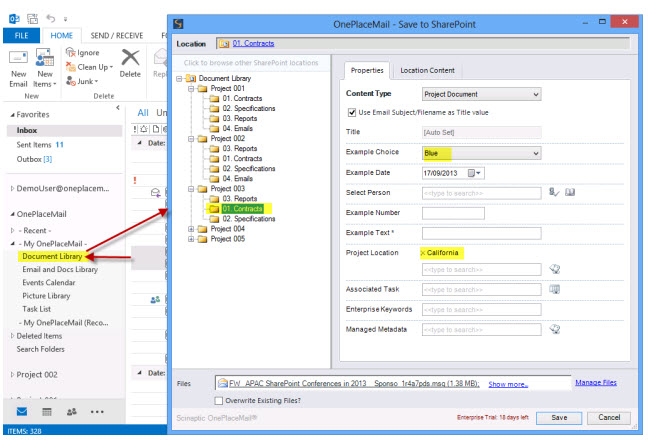Viewport: 658px width, 440px height.
Task: Open the Manage Files link
Action: pos(595,382)
